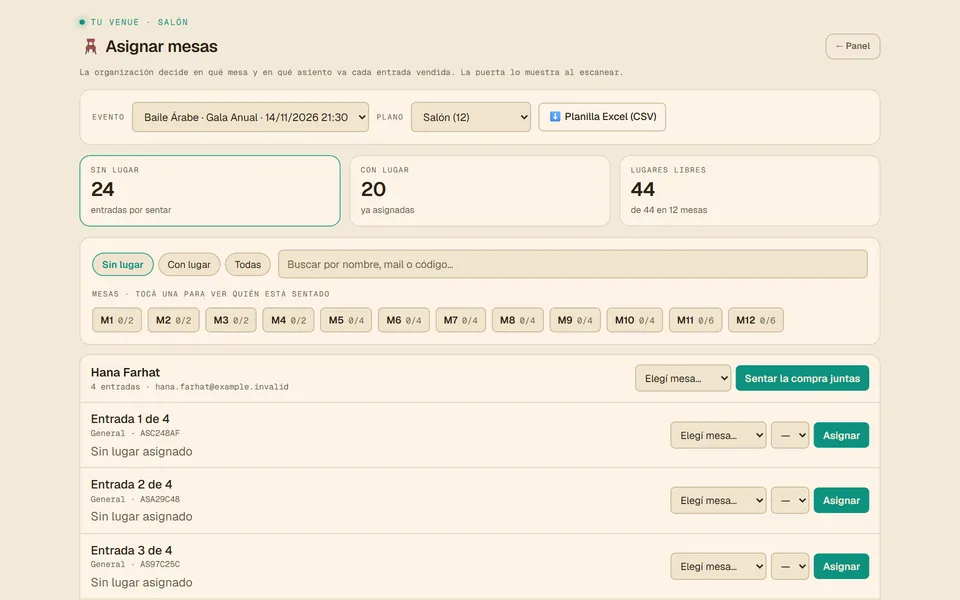Assign Entrada 2 de 4
Screen dimensions: 960x600
click(841, 501)
